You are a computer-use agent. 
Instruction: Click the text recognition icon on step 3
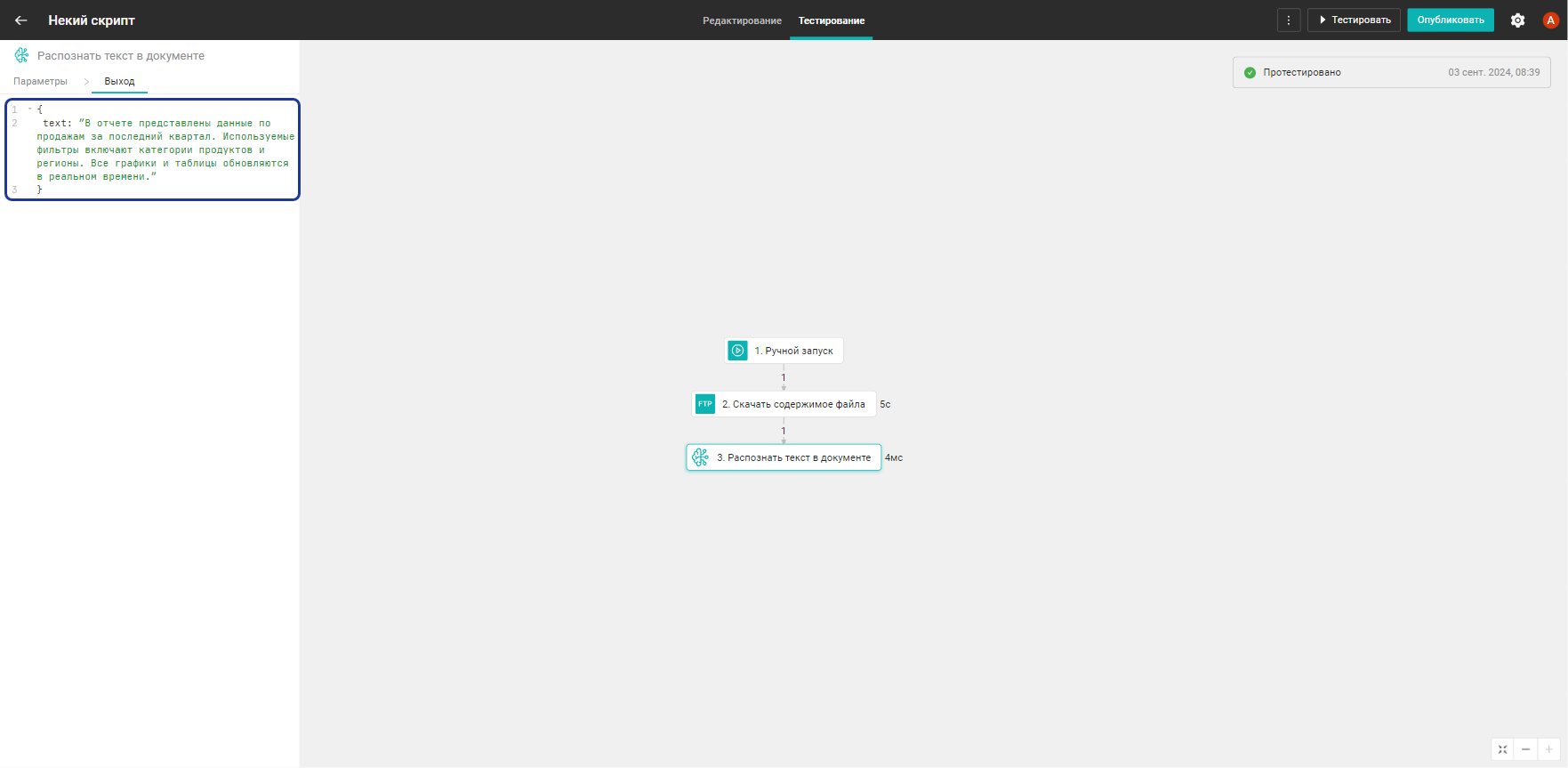point(701,457)
